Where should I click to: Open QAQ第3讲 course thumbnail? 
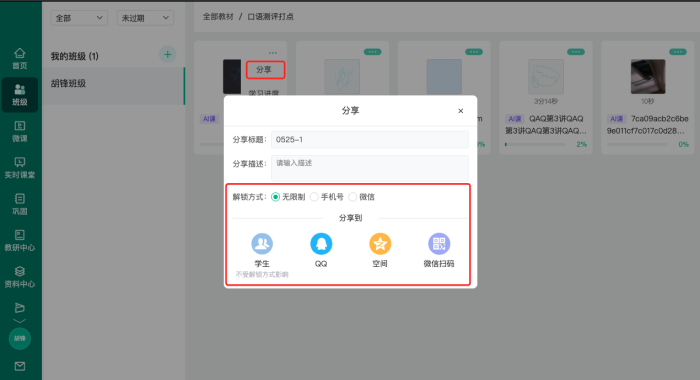(546, 76)
